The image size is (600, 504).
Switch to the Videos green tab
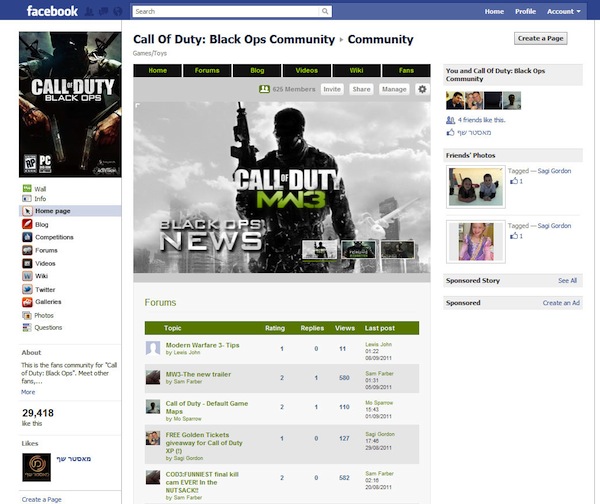pyautogui.click(x=307, y=70)
